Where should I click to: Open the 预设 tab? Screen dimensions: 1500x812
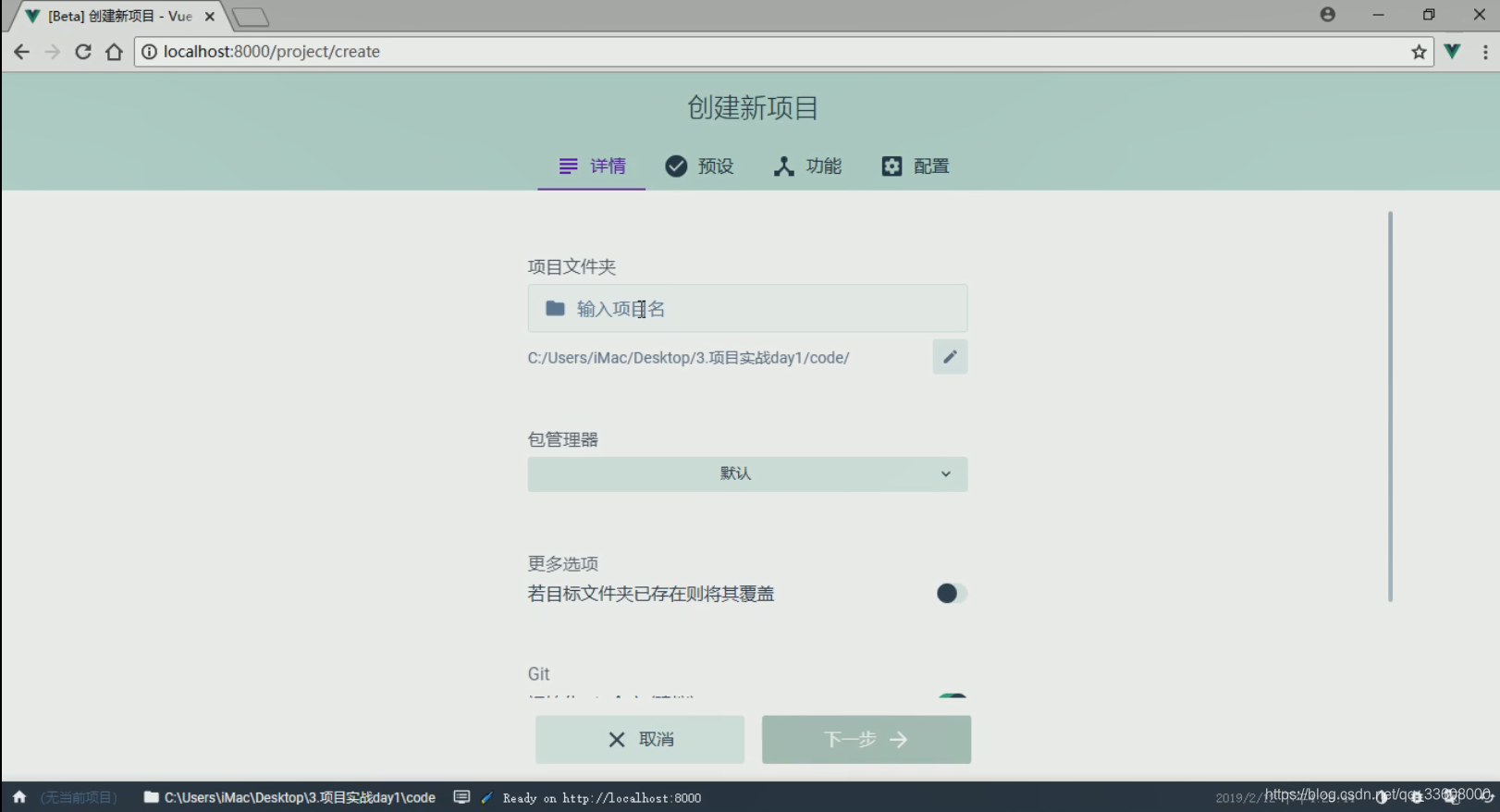coord(699,166)
